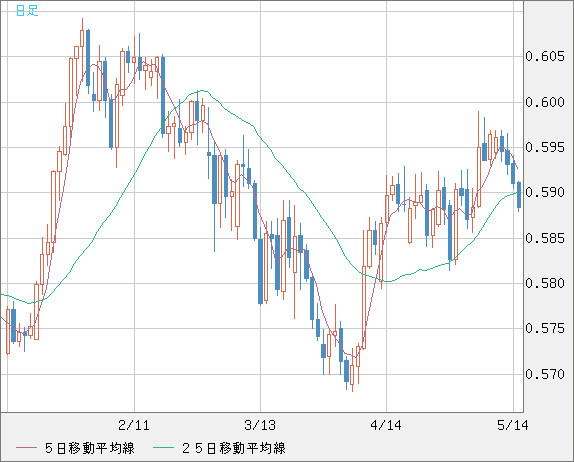Click the 5/14 date axis label

513,425
